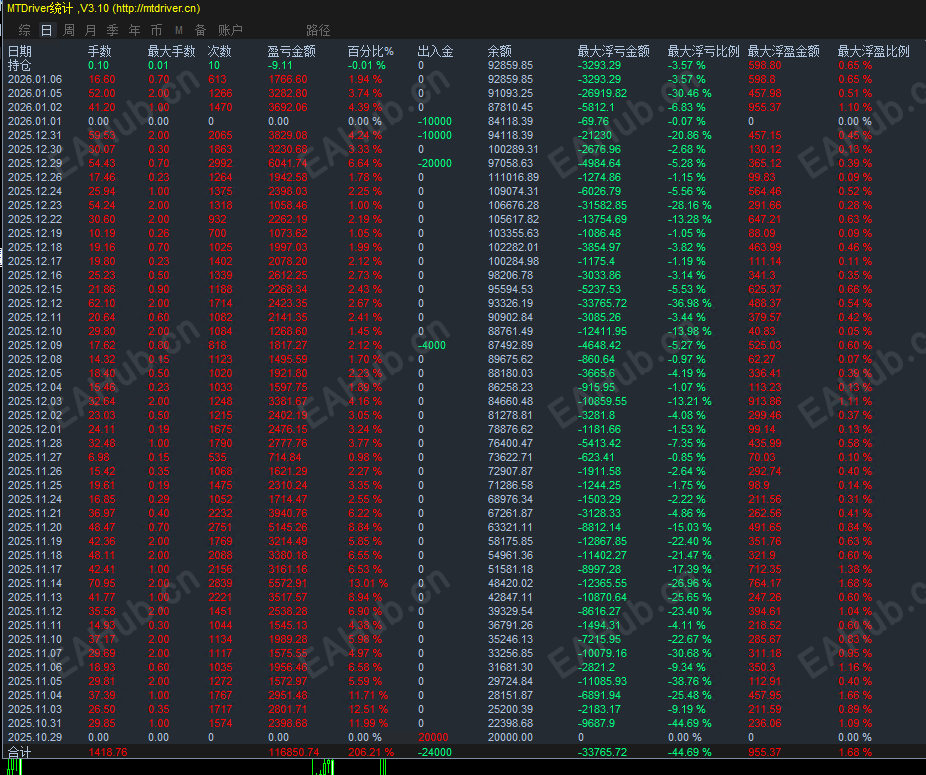Switch to the 年 yearly tab
This screenshot has width=926, height=775.
(135, 30)
